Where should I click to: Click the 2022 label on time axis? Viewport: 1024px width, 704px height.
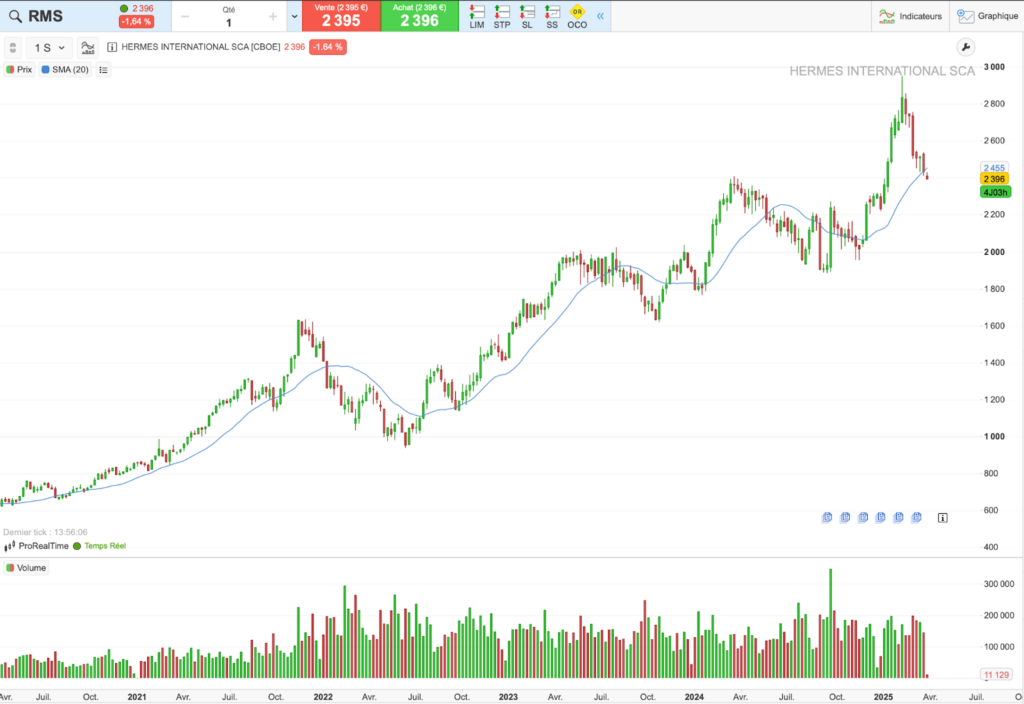pos(323,697)
